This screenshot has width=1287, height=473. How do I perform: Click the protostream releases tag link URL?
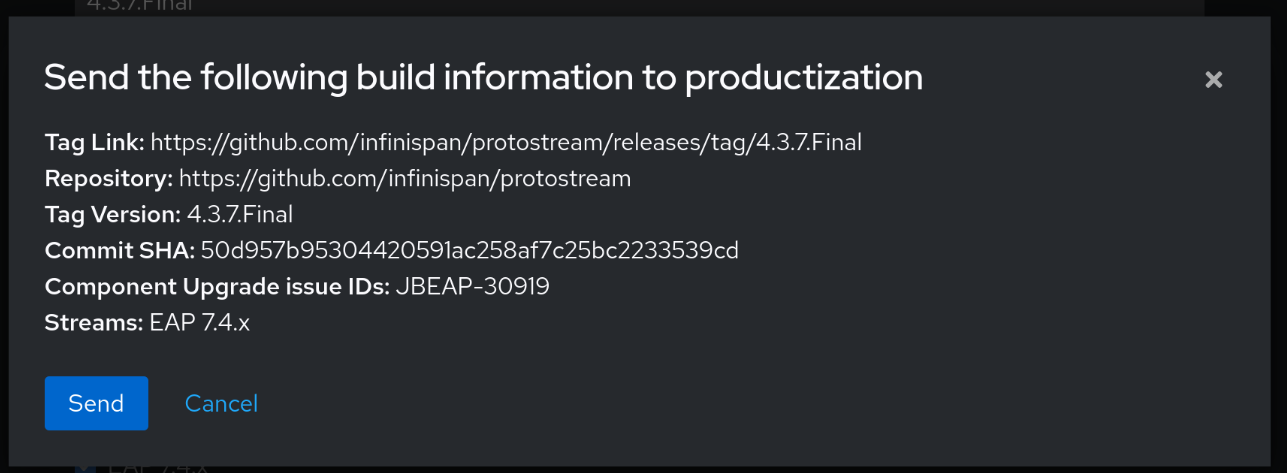(x=506, y=143)
